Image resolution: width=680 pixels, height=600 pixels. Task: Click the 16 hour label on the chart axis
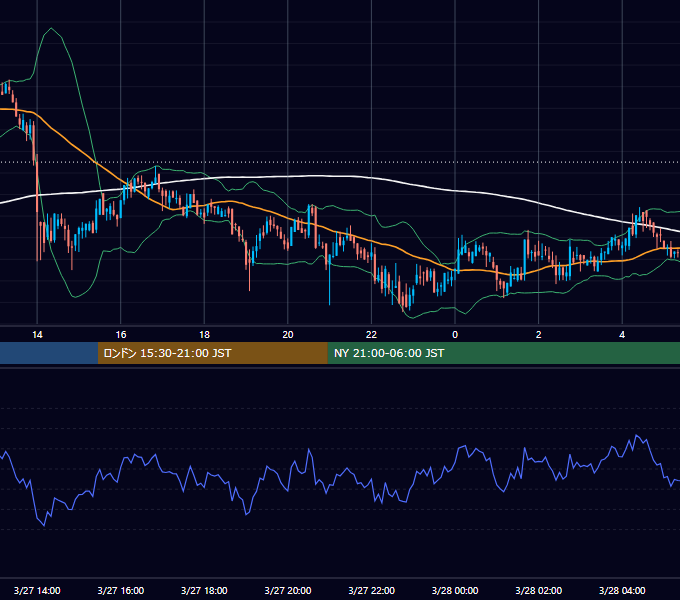point(121,335)
